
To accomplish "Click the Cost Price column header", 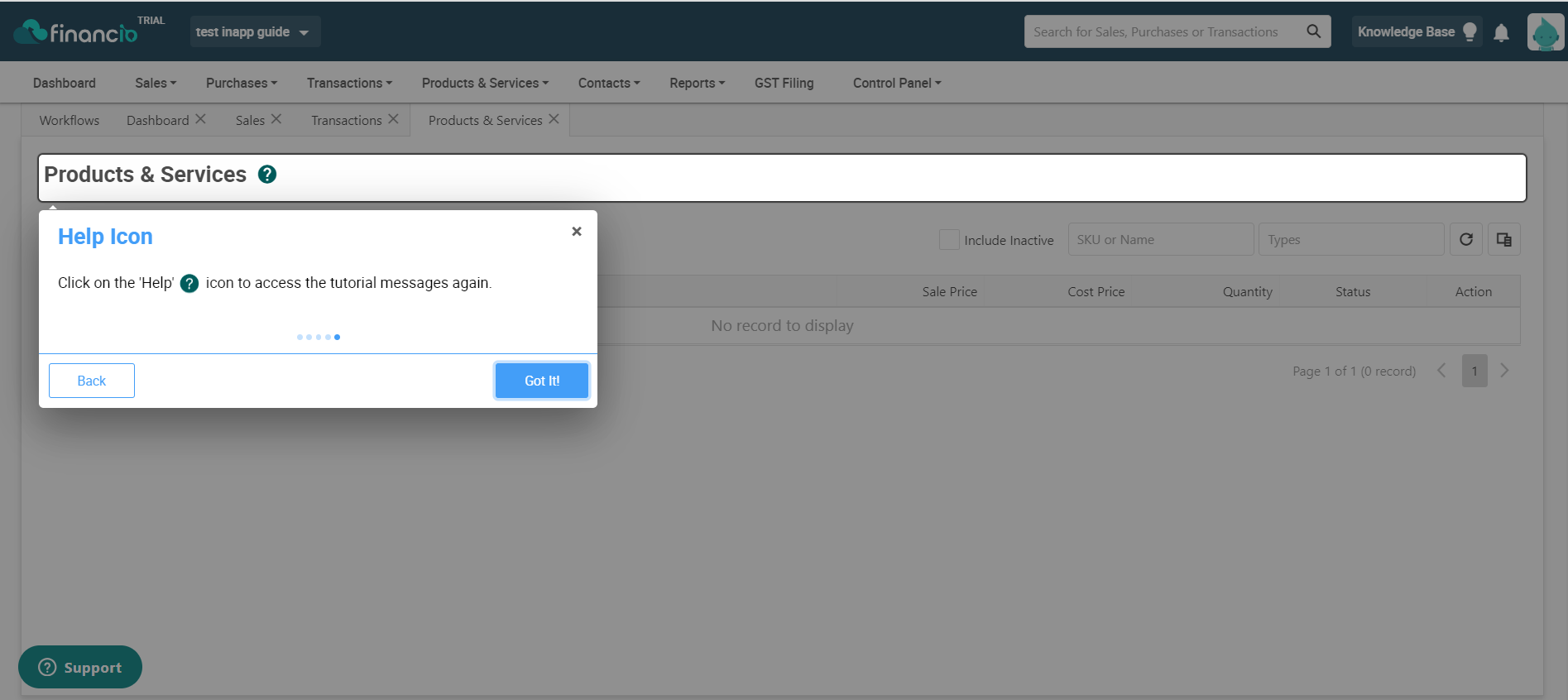I will point(1096,291).
